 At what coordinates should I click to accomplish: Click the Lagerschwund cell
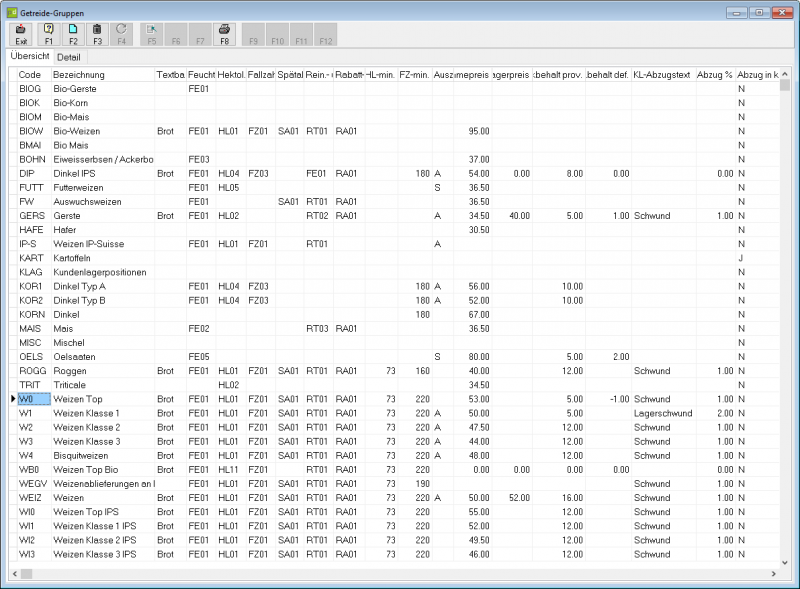click(x=664, y=413)
